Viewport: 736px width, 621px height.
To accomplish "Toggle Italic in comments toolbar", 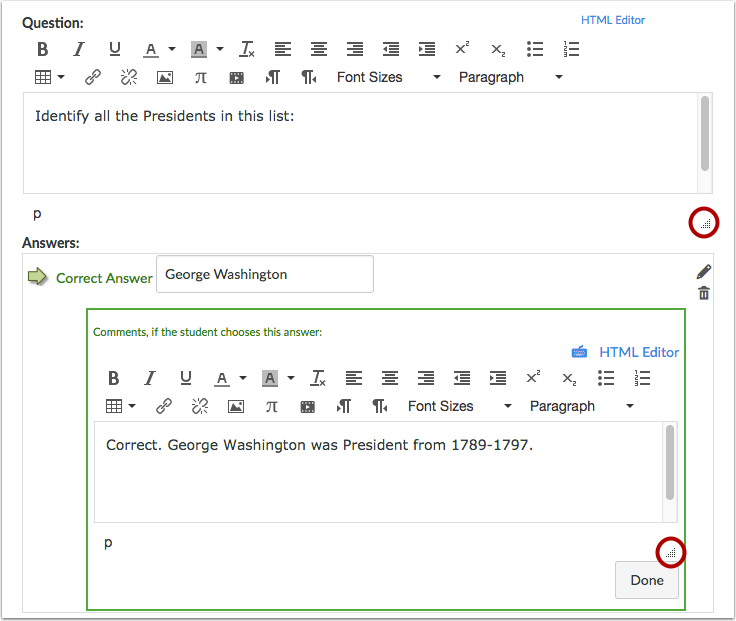I will coord(150,378).
